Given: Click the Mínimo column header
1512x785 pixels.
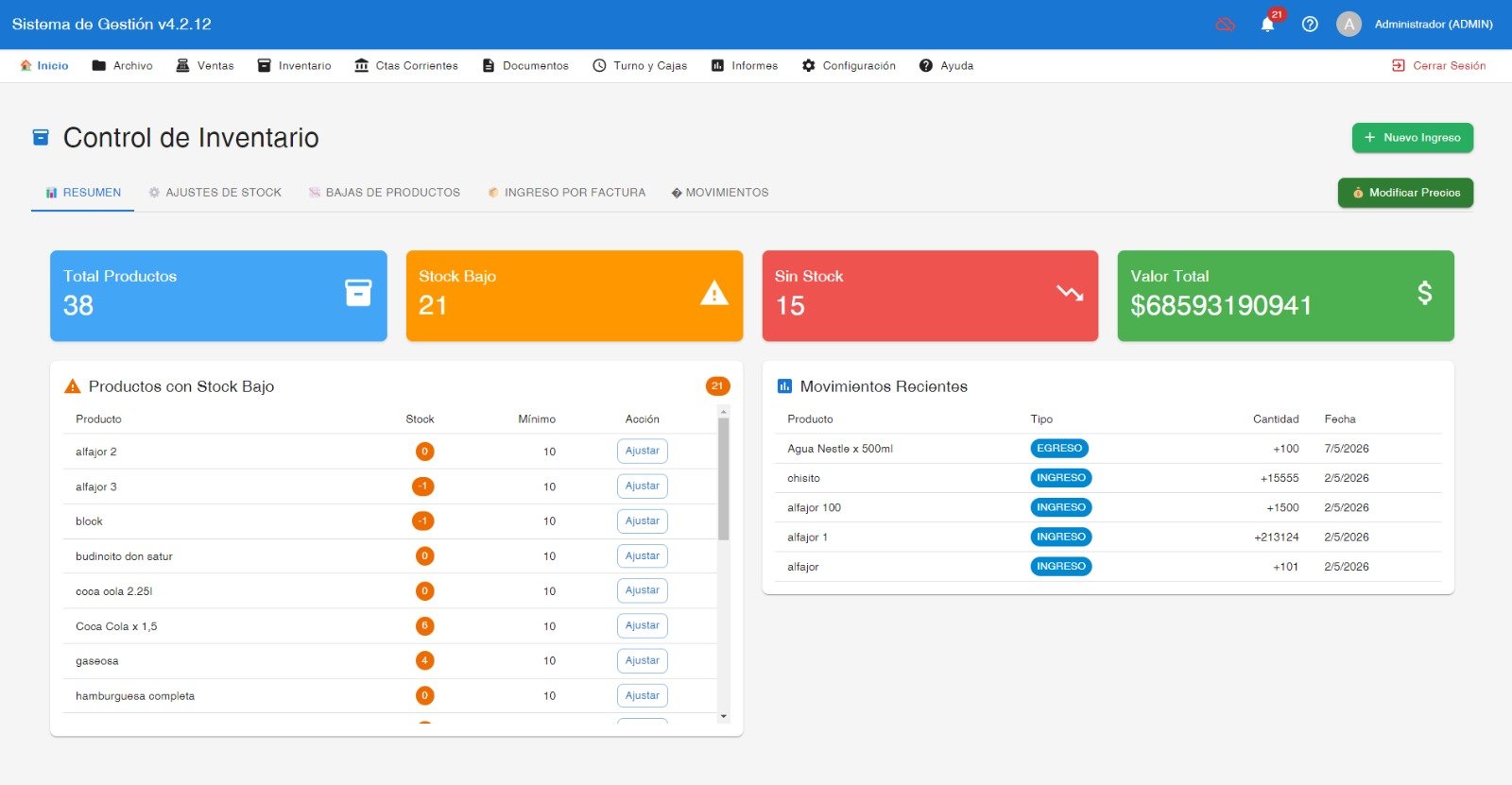Looking at the screenshot, I should 537,419.
